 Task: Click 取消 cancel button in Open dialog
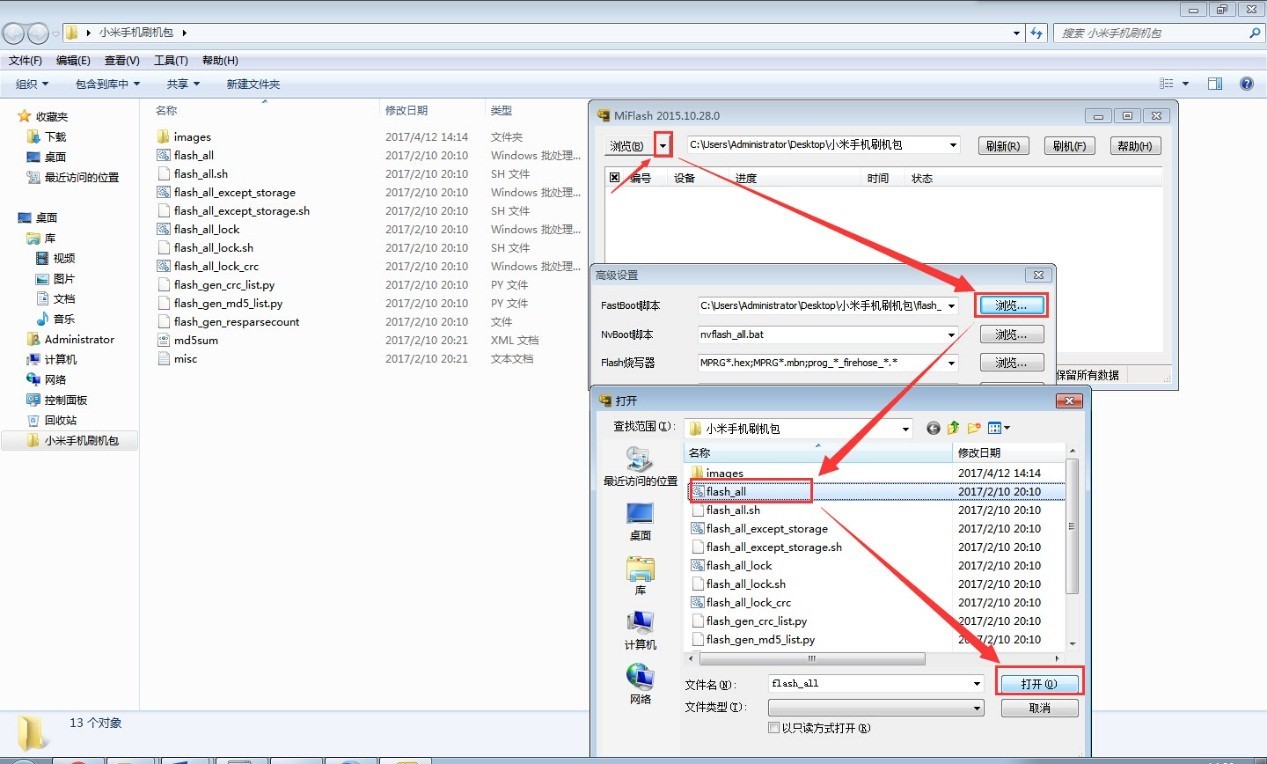coord(1039,707)
